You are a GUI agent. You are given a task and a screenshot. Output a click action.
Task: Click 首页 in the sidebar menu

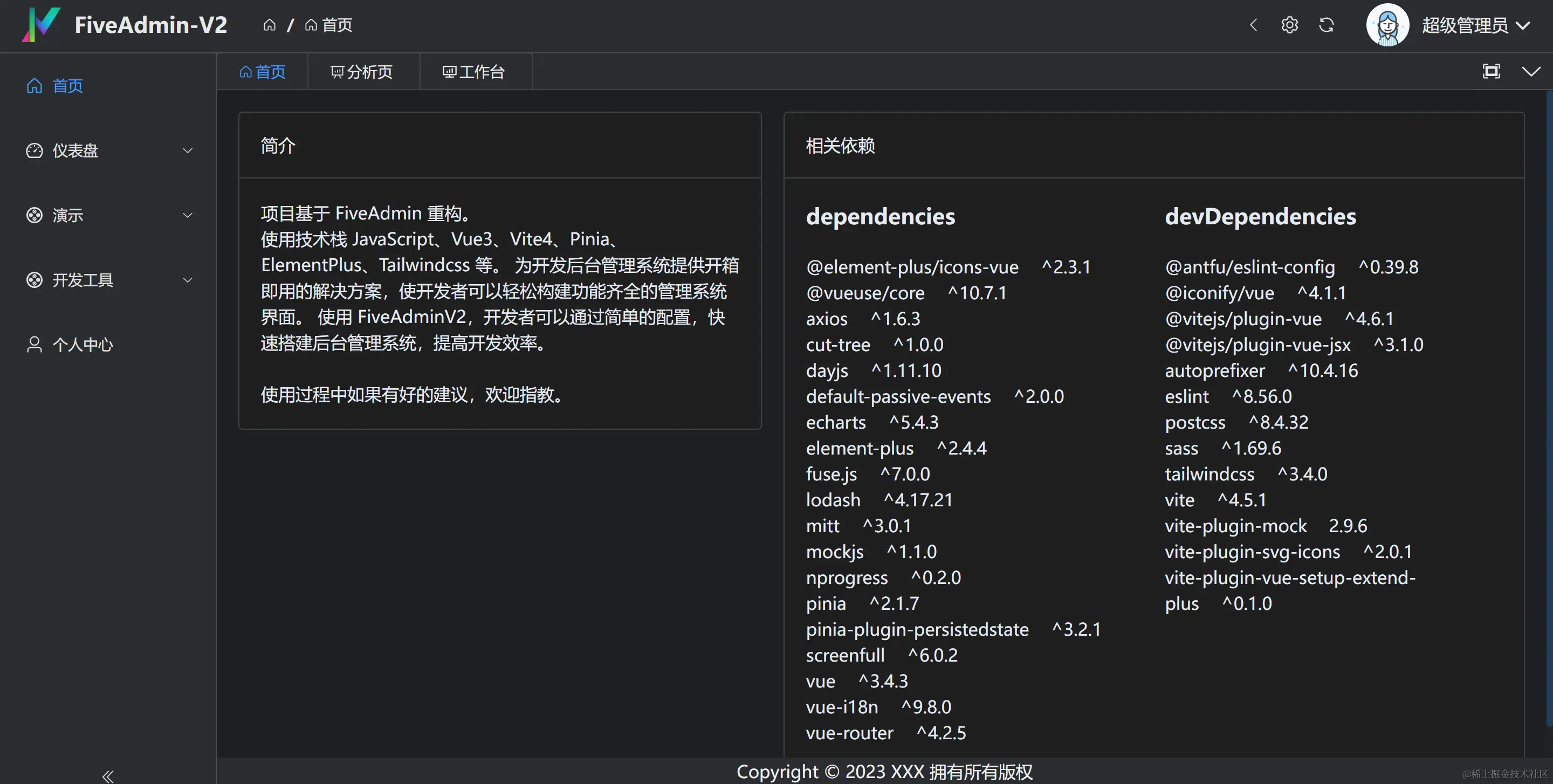[x=67, y=86]
